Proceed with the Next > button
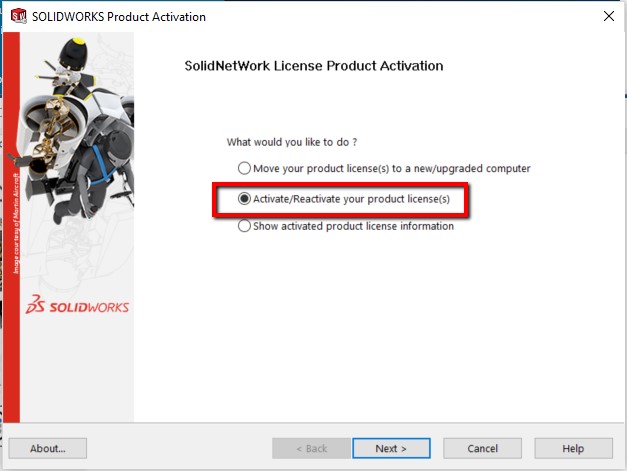Screen dimensions: 627x471 tap(391, 448)
